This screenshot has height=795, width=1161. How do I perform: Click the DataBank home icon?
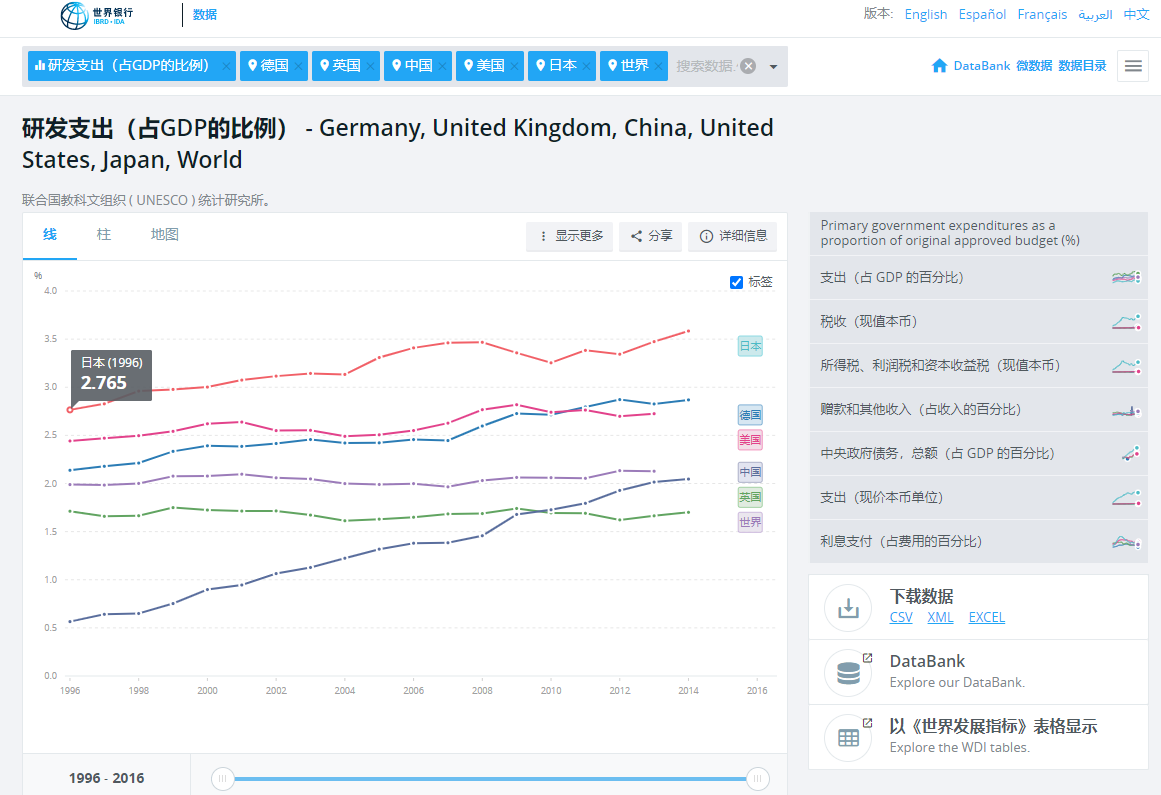tap(939, 66)
